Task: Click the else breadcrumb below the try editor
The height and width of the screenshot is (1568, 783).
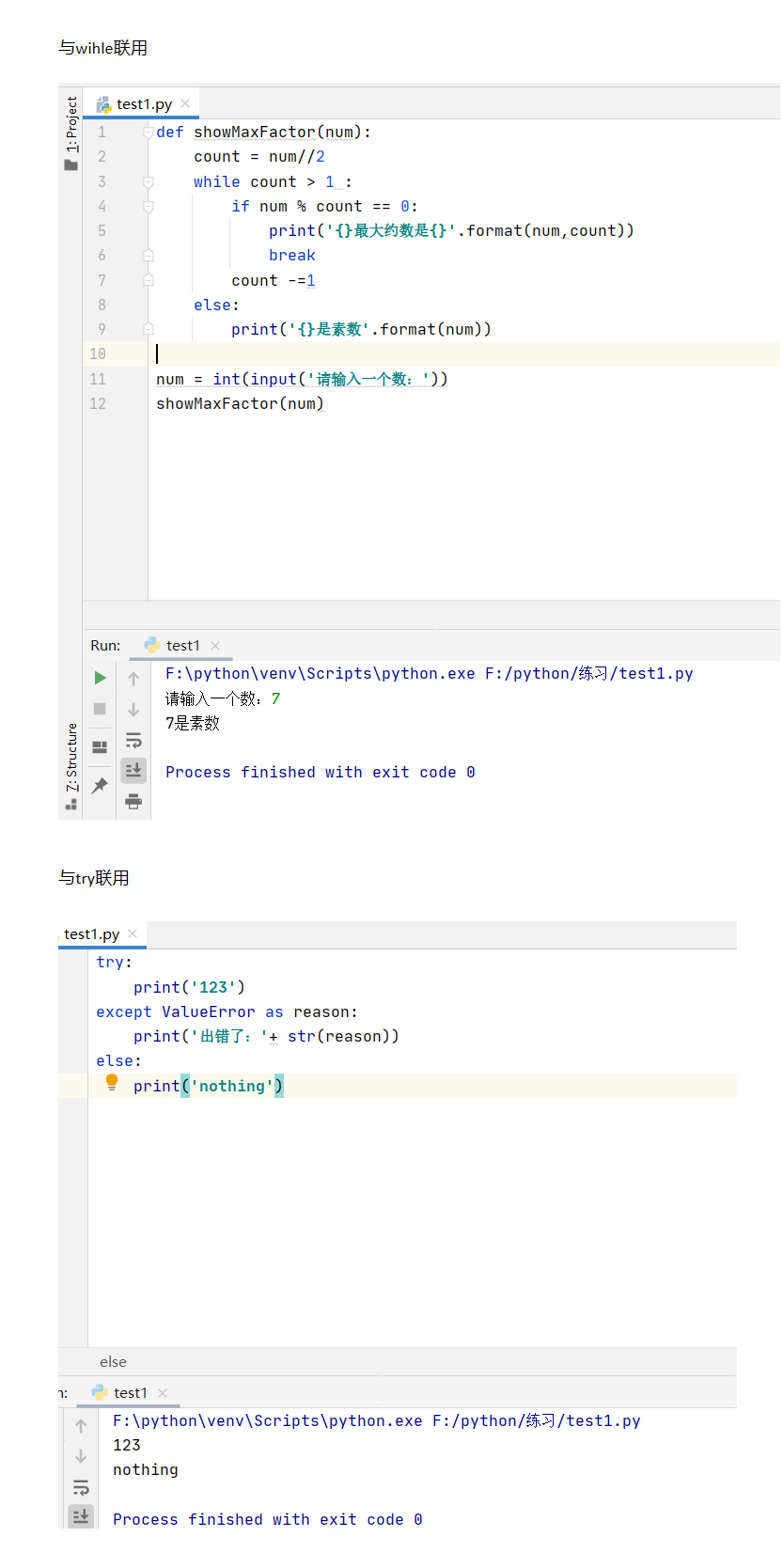Action: pos(113,1362)
